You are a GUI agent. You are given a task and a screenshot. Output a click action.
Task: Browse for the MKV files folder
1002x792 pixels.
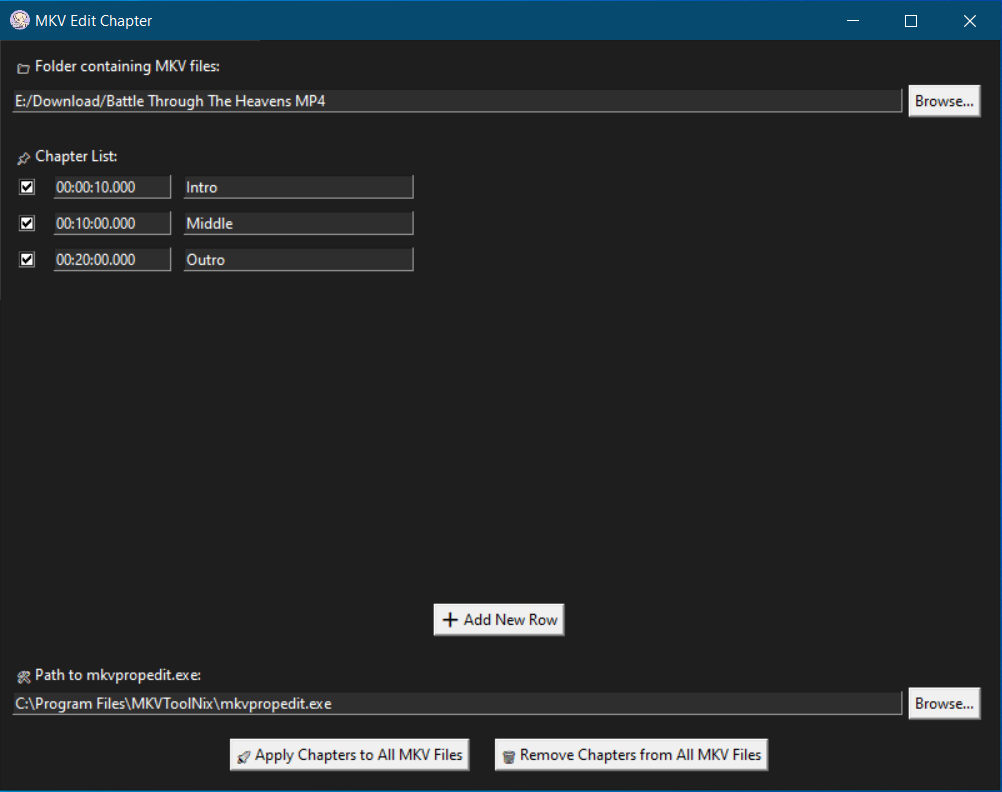point(944,101)
